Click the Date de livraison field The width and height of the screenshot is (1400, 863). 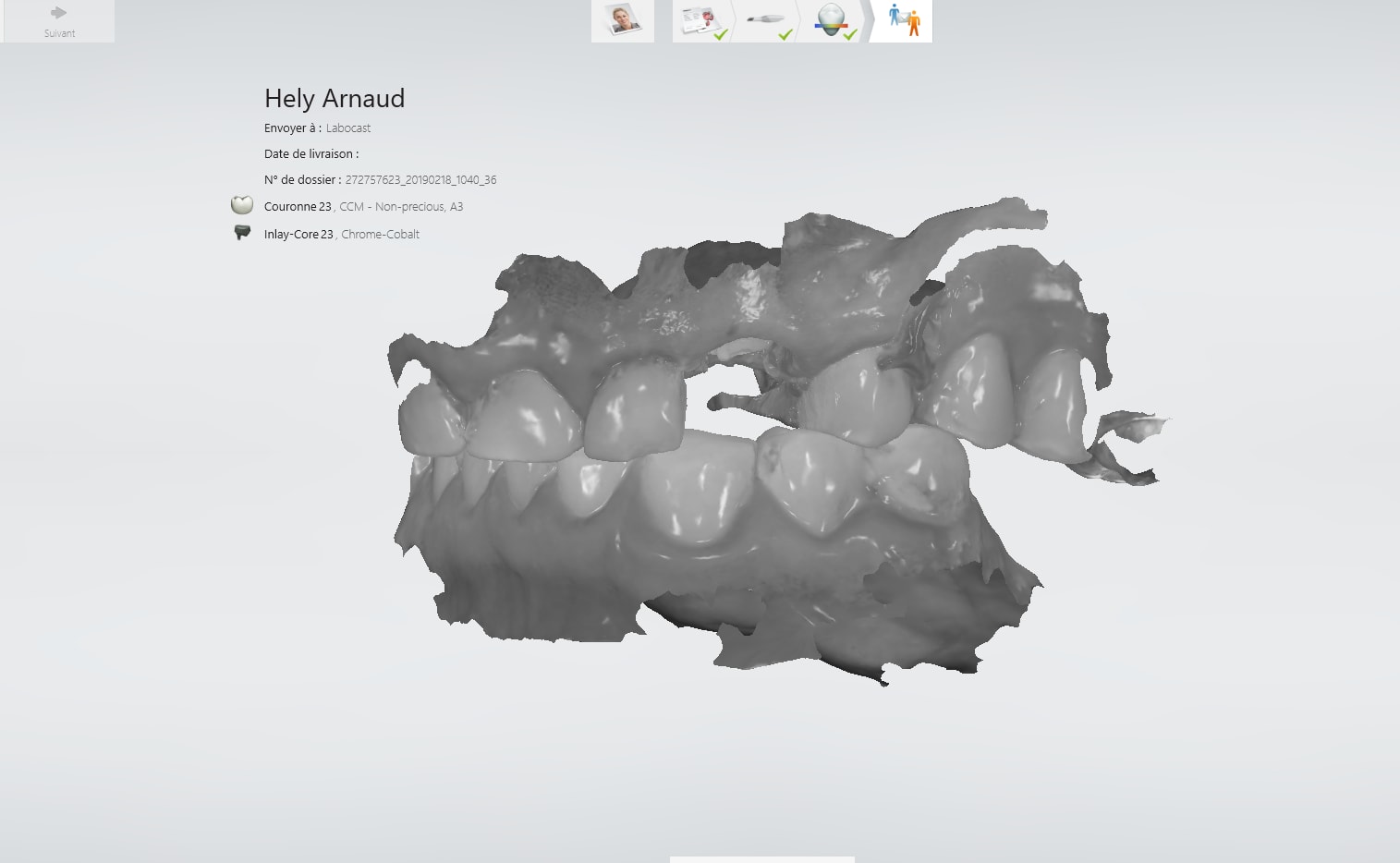click(x=311, y=154)
